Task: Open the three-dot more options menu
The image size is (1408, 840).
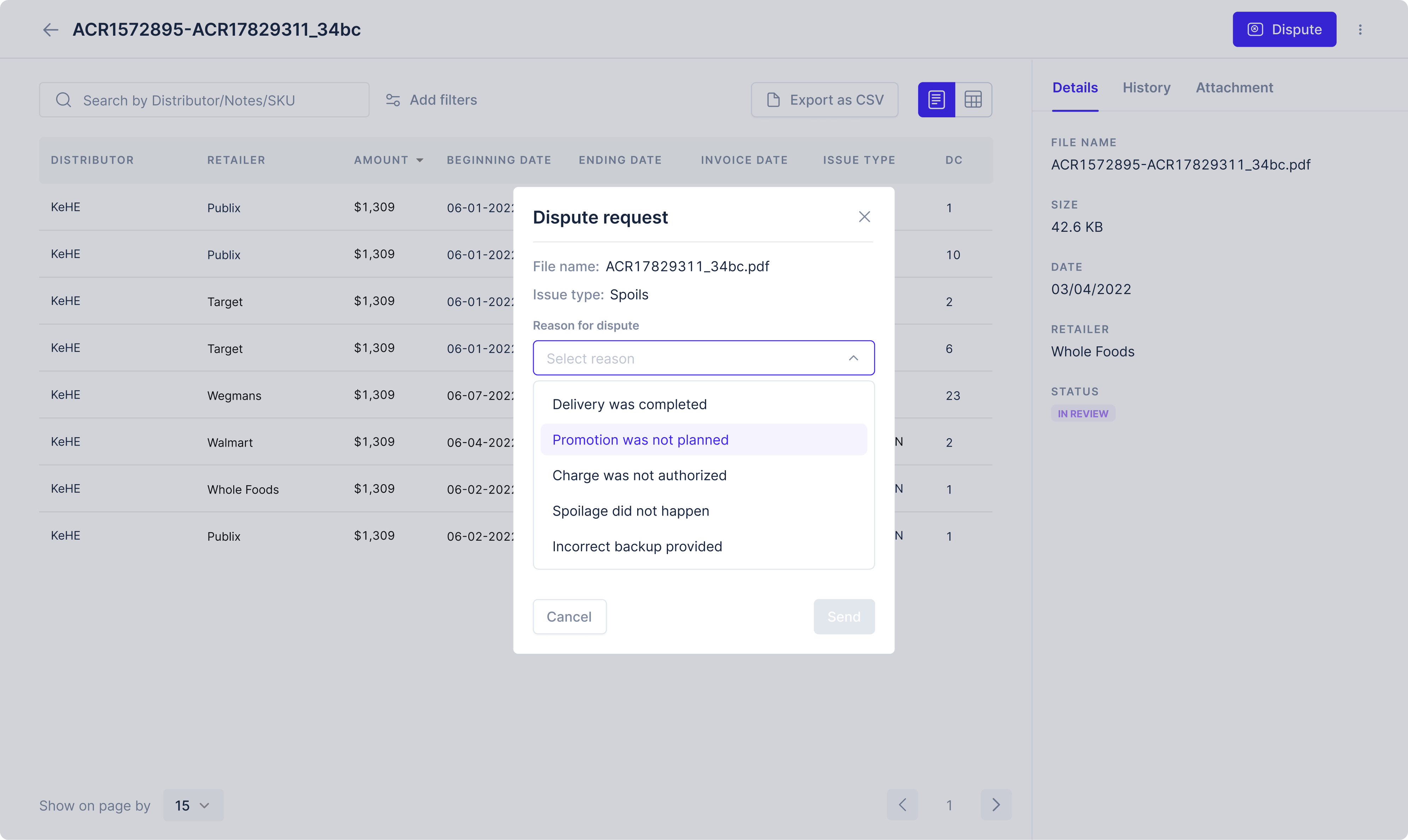Action: (x=1360, y=29)
